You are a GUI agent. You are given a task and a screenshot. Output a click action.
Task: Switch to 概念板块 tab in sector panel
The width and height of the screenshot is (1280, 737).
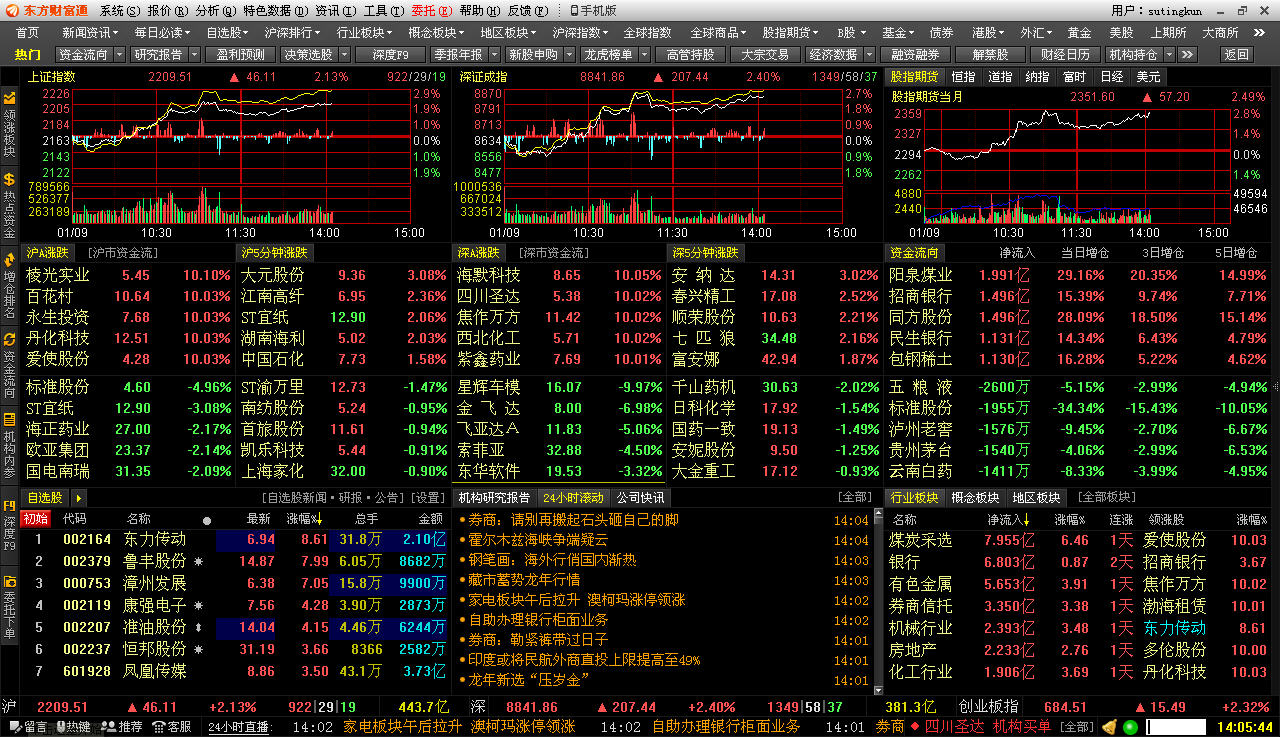point(975,498)
